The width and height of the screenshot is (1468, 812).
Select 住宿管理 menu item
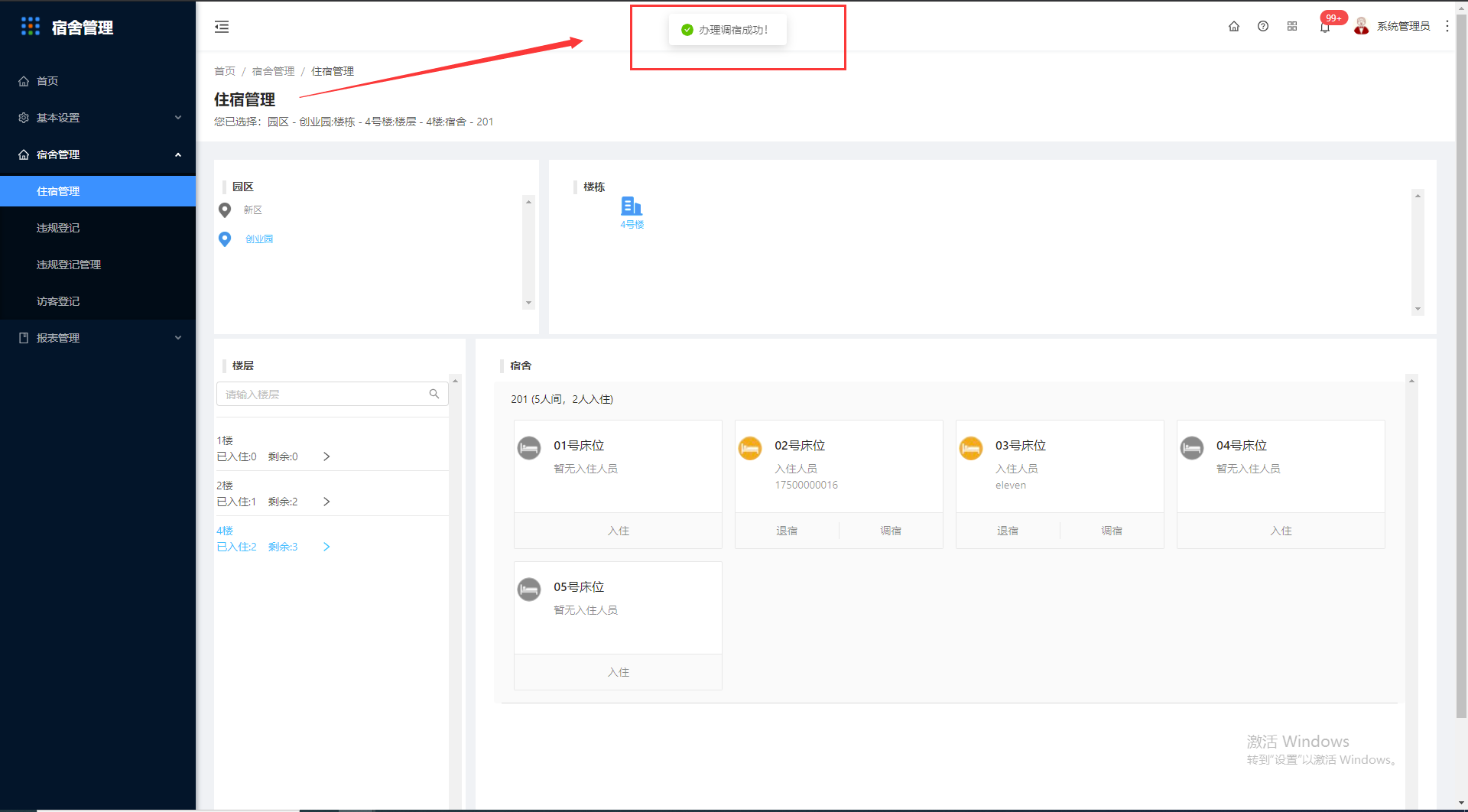coord(98,191)
